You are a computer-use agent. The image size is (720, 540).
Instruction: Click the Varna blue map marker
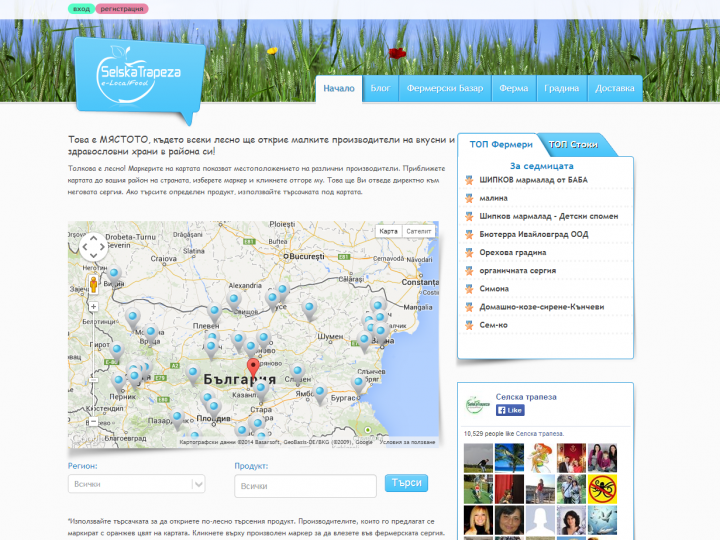380,333
